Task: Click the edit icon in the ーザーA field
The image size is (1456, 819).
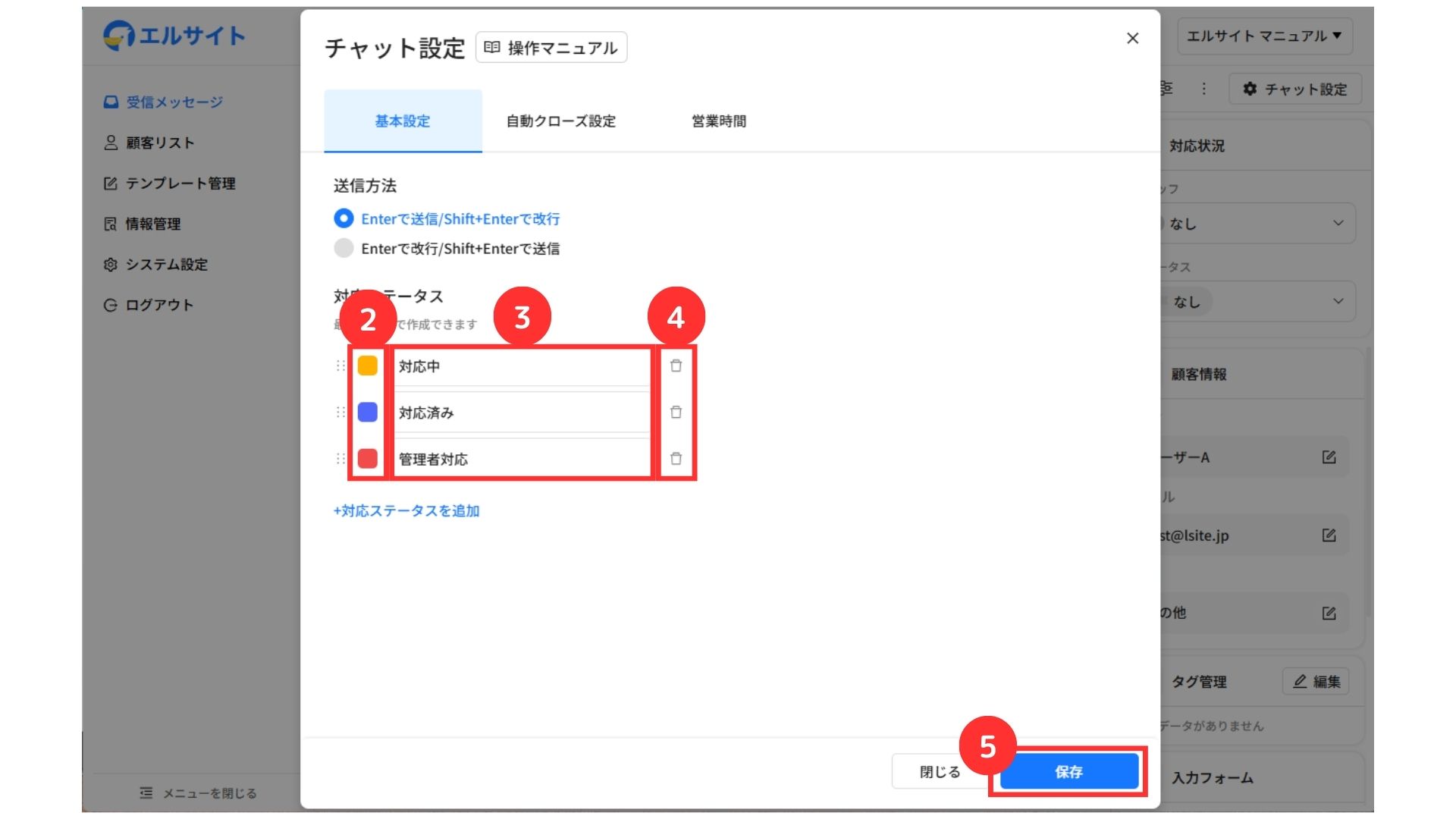Action: tap(1329, 457)
